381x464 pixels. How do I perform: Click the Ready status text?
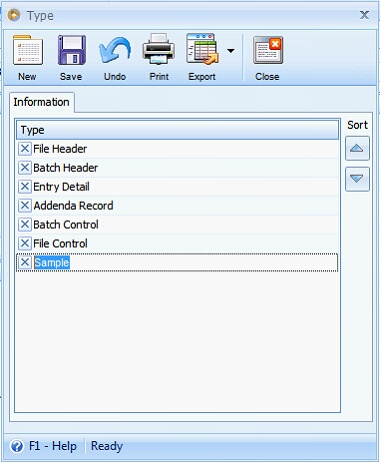pos(107,446)
